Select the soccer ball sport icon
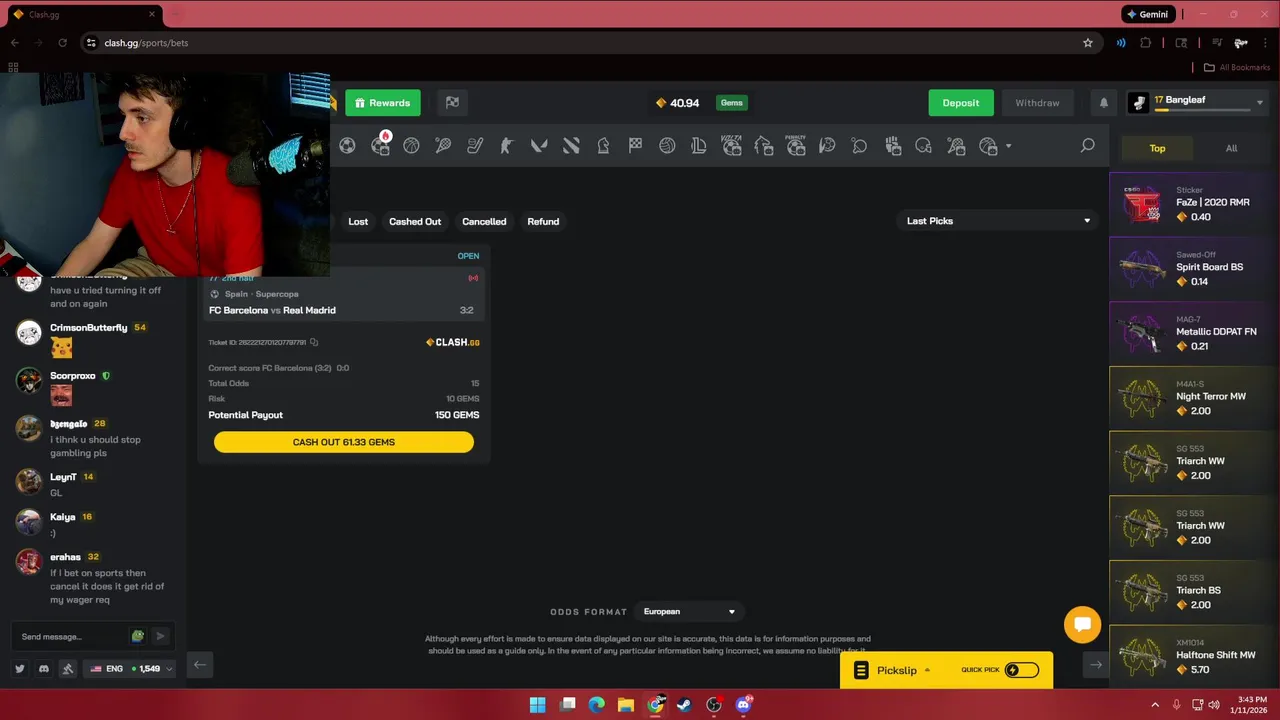Screen dimensions: 1280x720 [x=347, y=146]
